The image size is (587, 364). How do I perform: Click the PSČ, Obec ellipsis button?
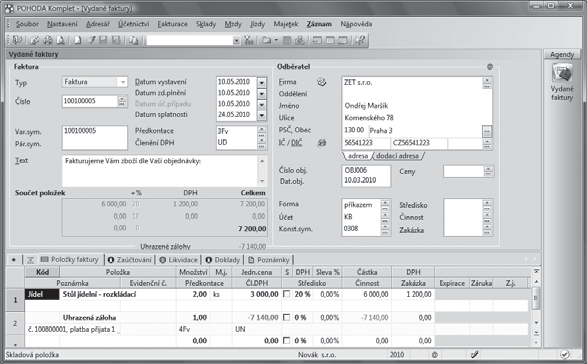[486, 131]
